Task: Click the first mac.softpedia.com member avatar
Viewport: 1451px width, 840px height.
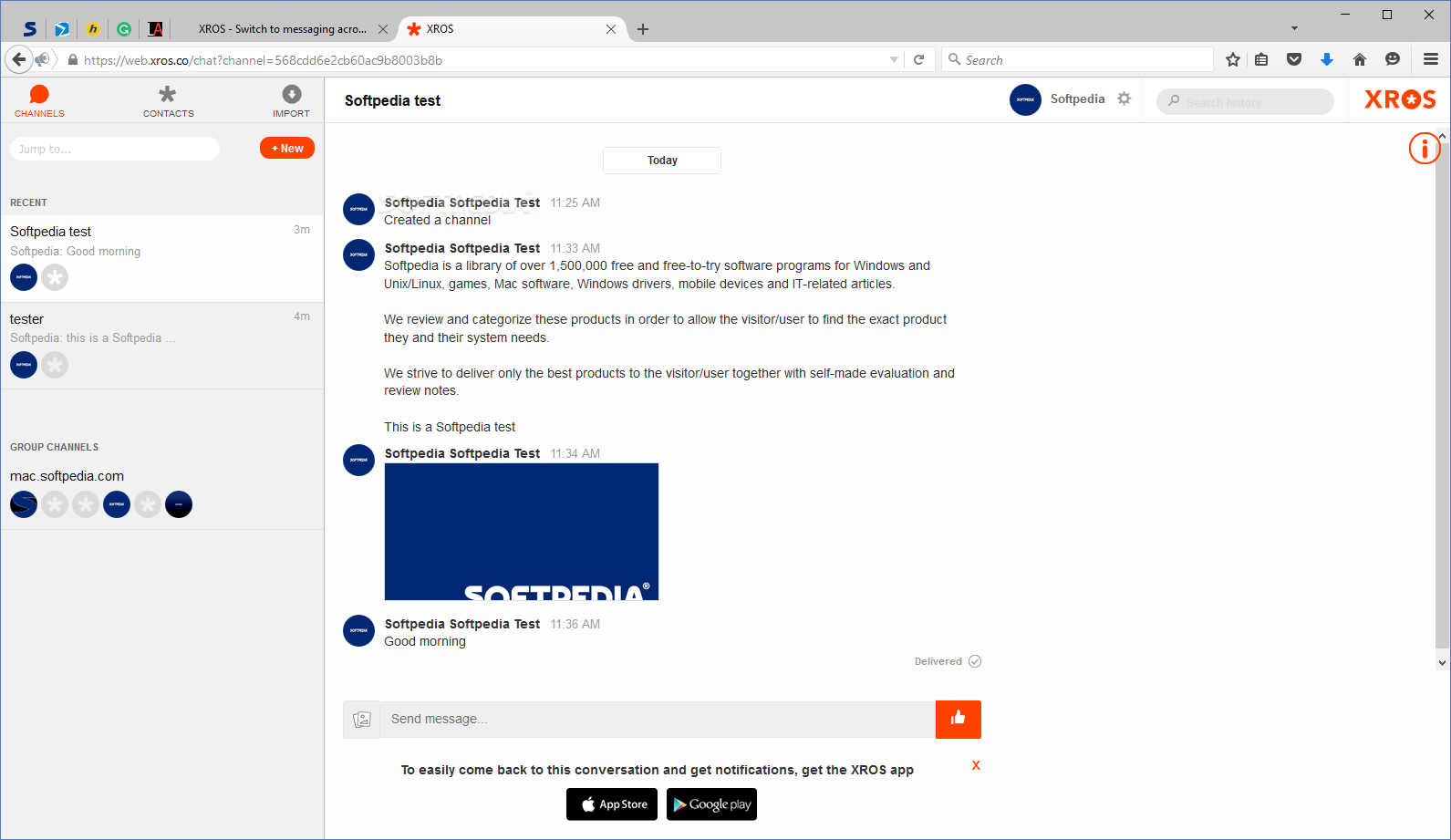Action: coord(24,504)
